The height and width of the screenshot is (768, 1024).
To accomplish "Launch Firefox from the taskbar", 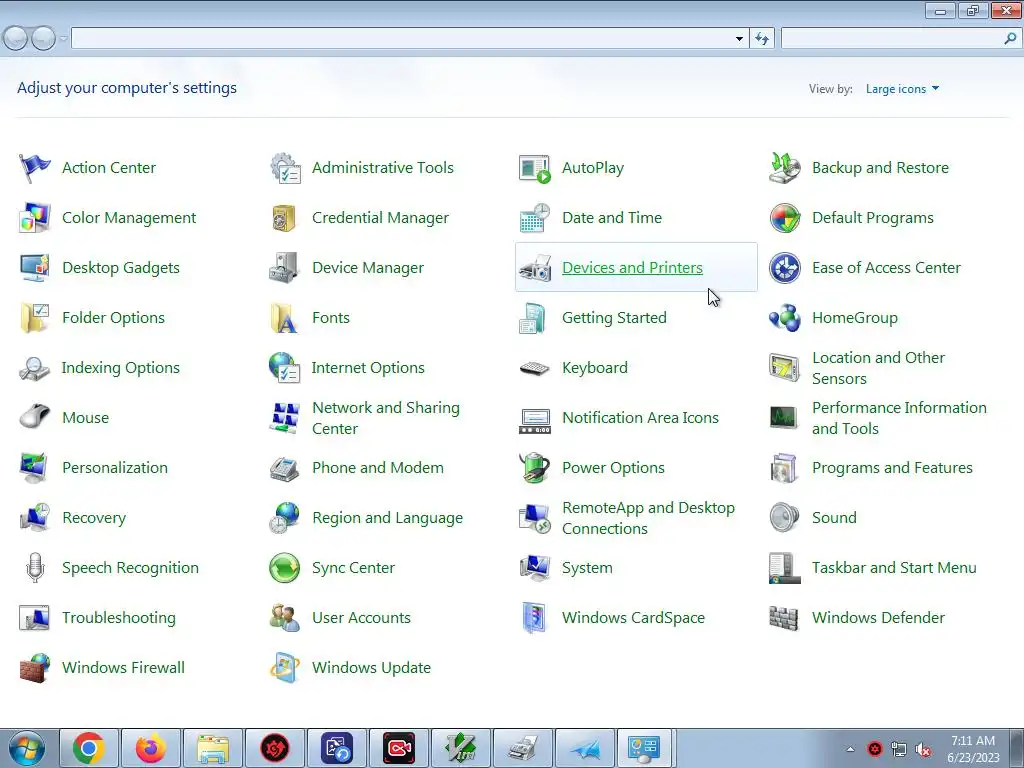I will pyautogui.click(x=151, y=748).
